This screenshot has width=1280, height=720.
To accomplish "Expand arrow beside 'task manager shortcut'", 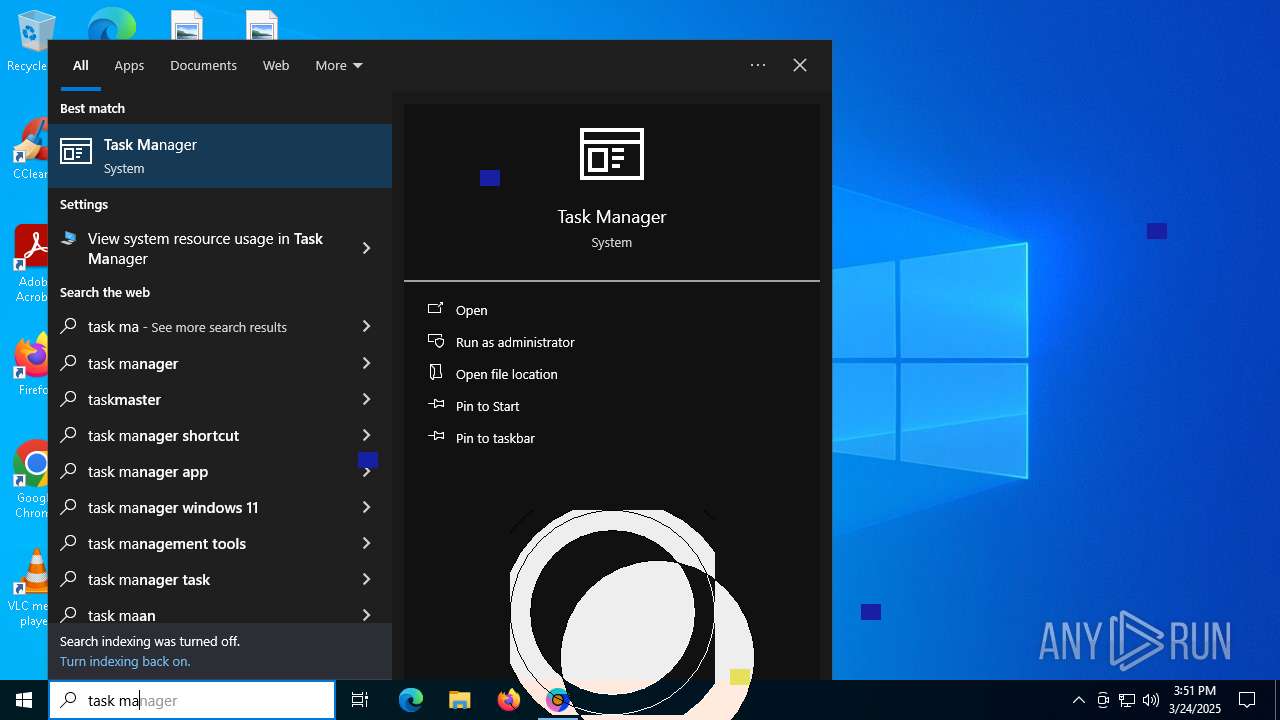I will [366, 435].
